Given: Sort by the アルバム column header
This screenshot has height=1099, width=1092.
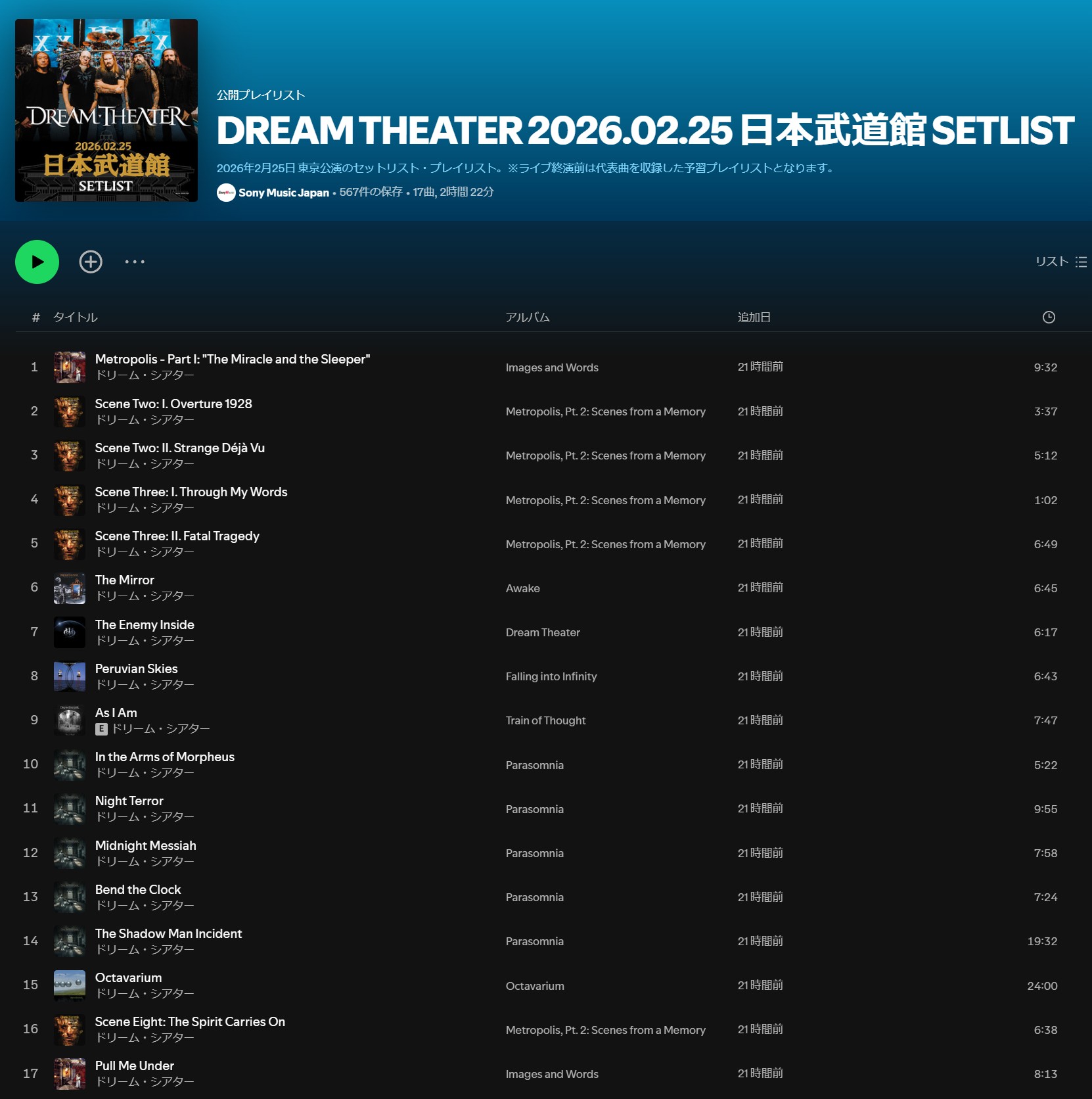Looking at the screenshot, I should pos(527,317).
